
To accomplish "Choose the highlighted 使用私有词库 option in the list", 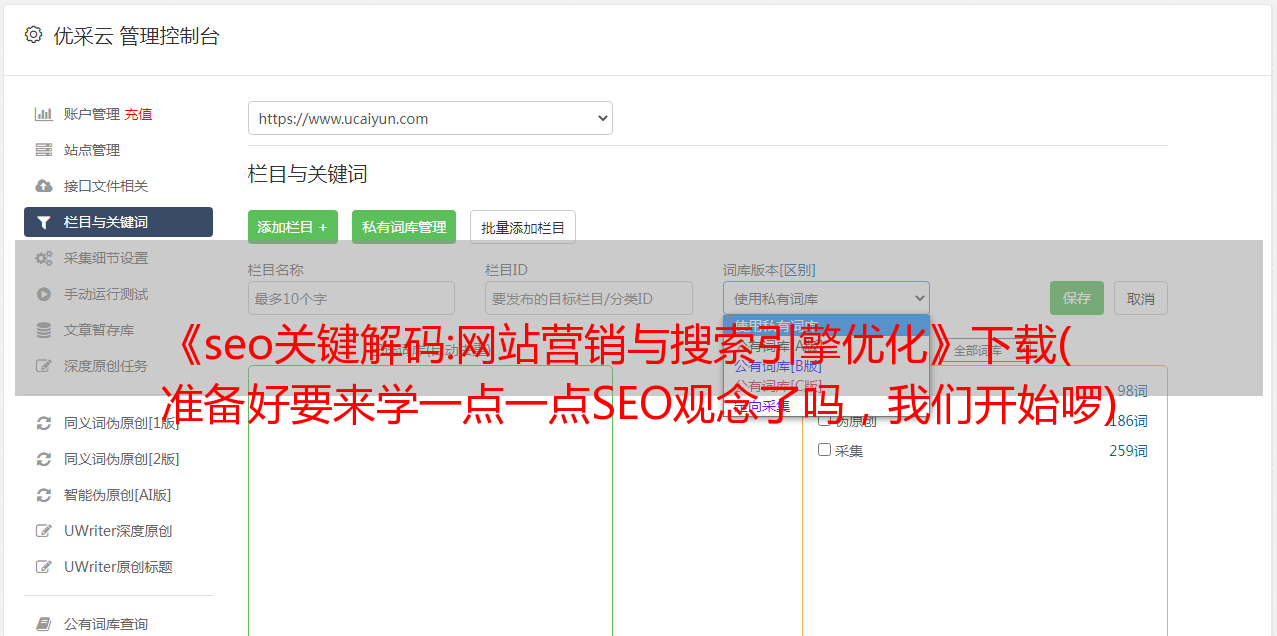I will coord(826,324).
